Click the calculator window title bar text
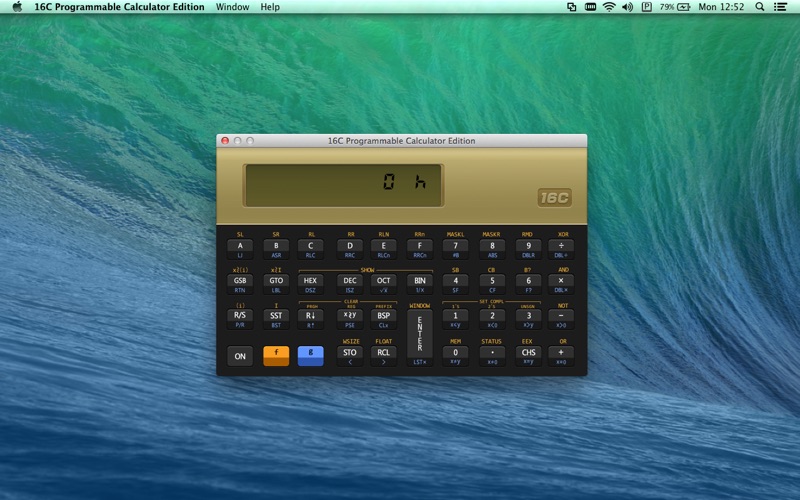800x500 pixels. click(402, 141)
